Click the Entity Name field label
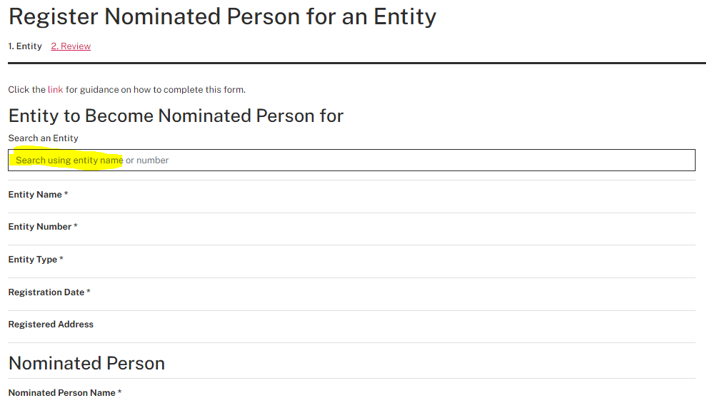 tap(35, 194)
